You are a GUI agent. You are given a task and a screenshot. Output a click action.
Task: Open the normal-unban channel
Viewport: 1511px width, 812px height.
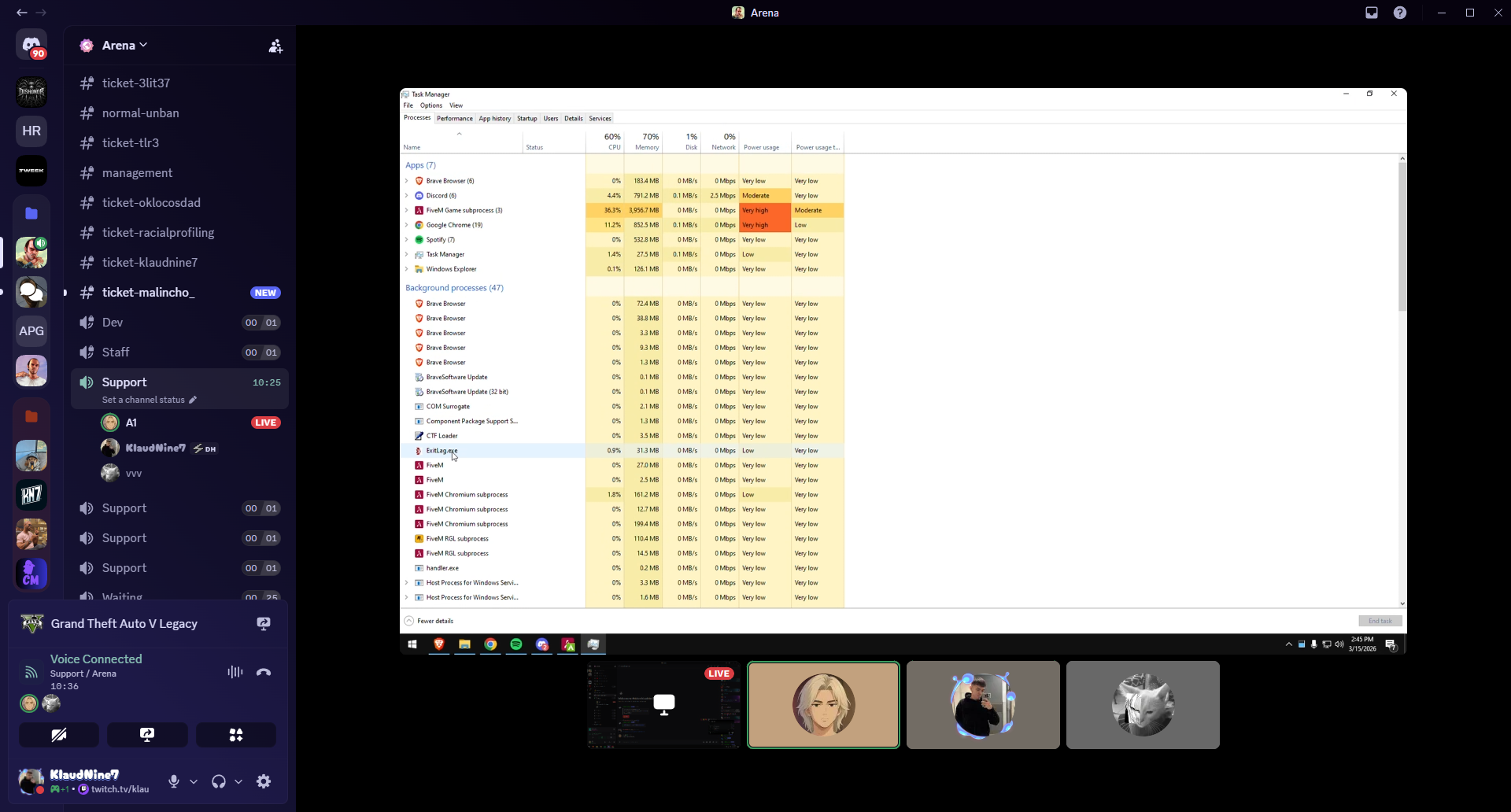(180, 113)
